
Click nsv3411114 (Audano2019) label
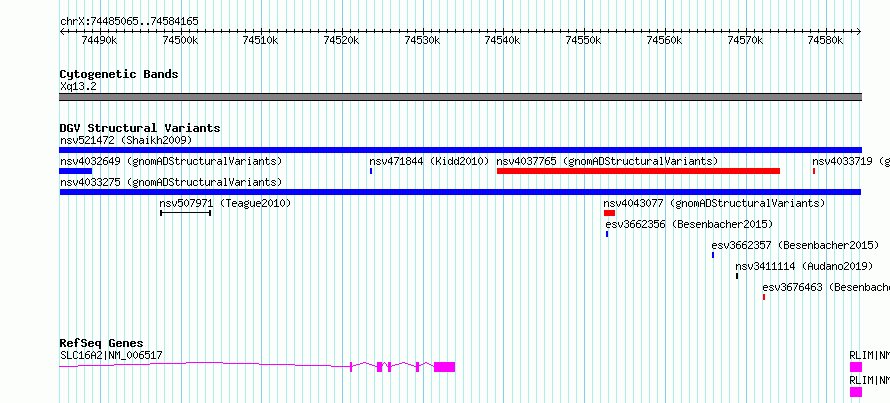804,266
